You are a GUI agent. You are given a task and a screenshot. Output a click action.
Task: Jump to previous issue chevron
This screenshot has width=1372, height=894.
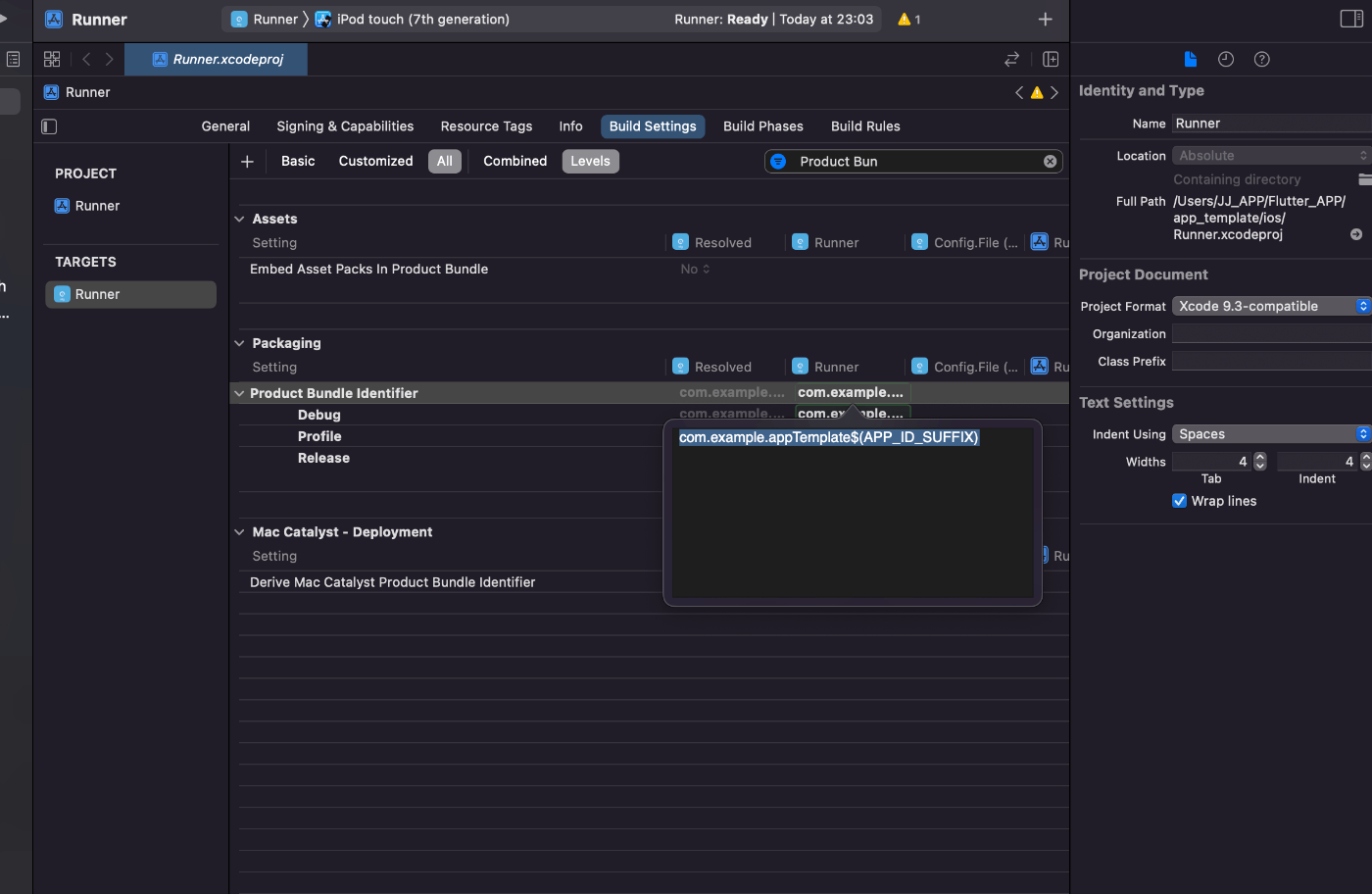pos(1019,92)
